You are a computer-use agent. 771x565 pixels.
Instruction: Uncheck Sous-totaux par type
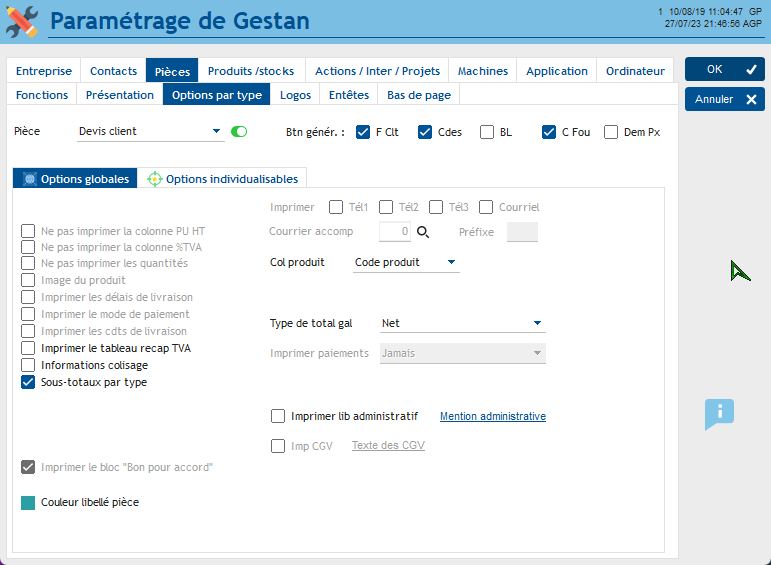(28, 382)
